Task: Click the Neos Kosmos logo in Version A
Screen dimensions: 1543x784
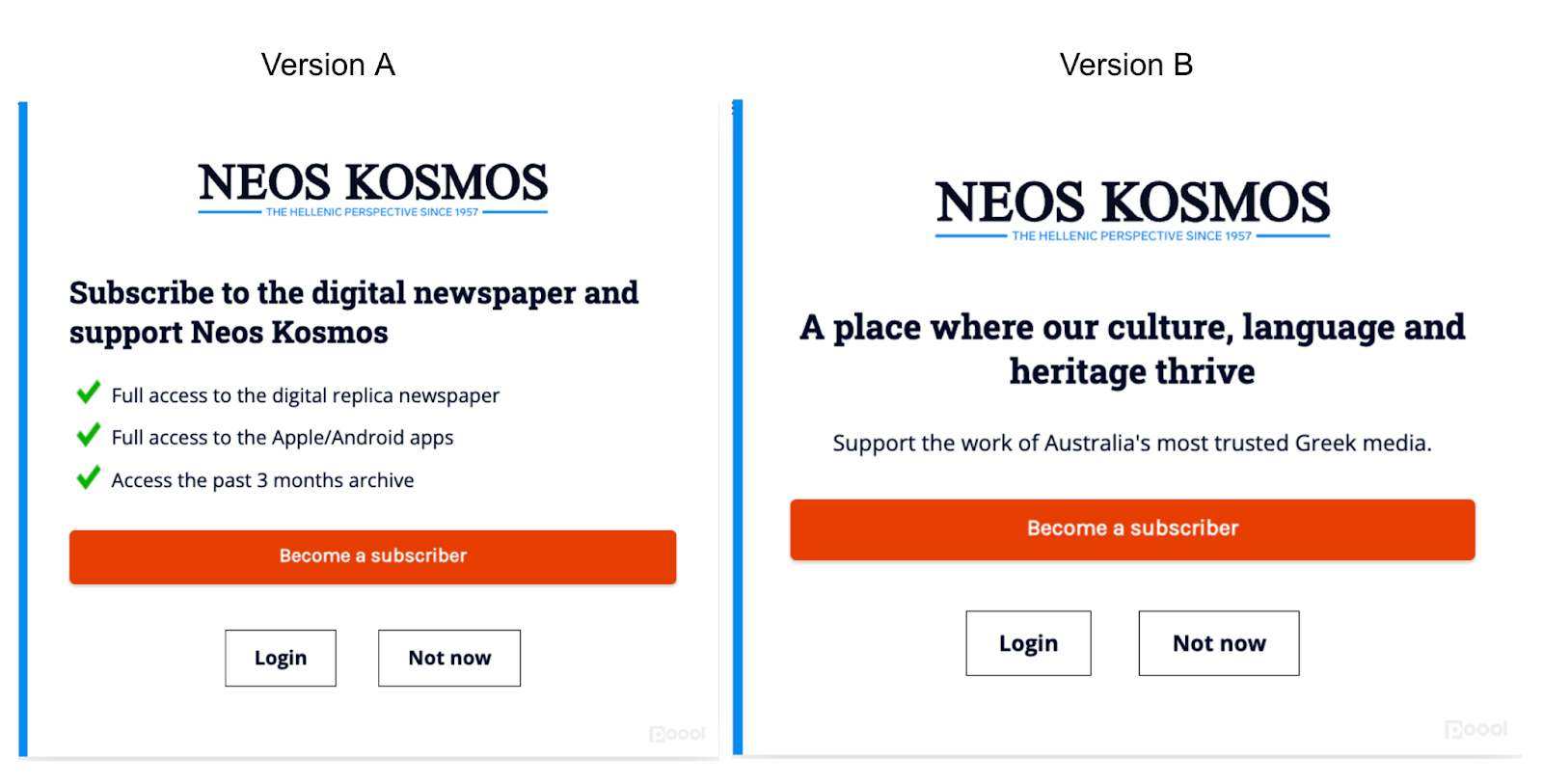Action: tap(372, 186)
